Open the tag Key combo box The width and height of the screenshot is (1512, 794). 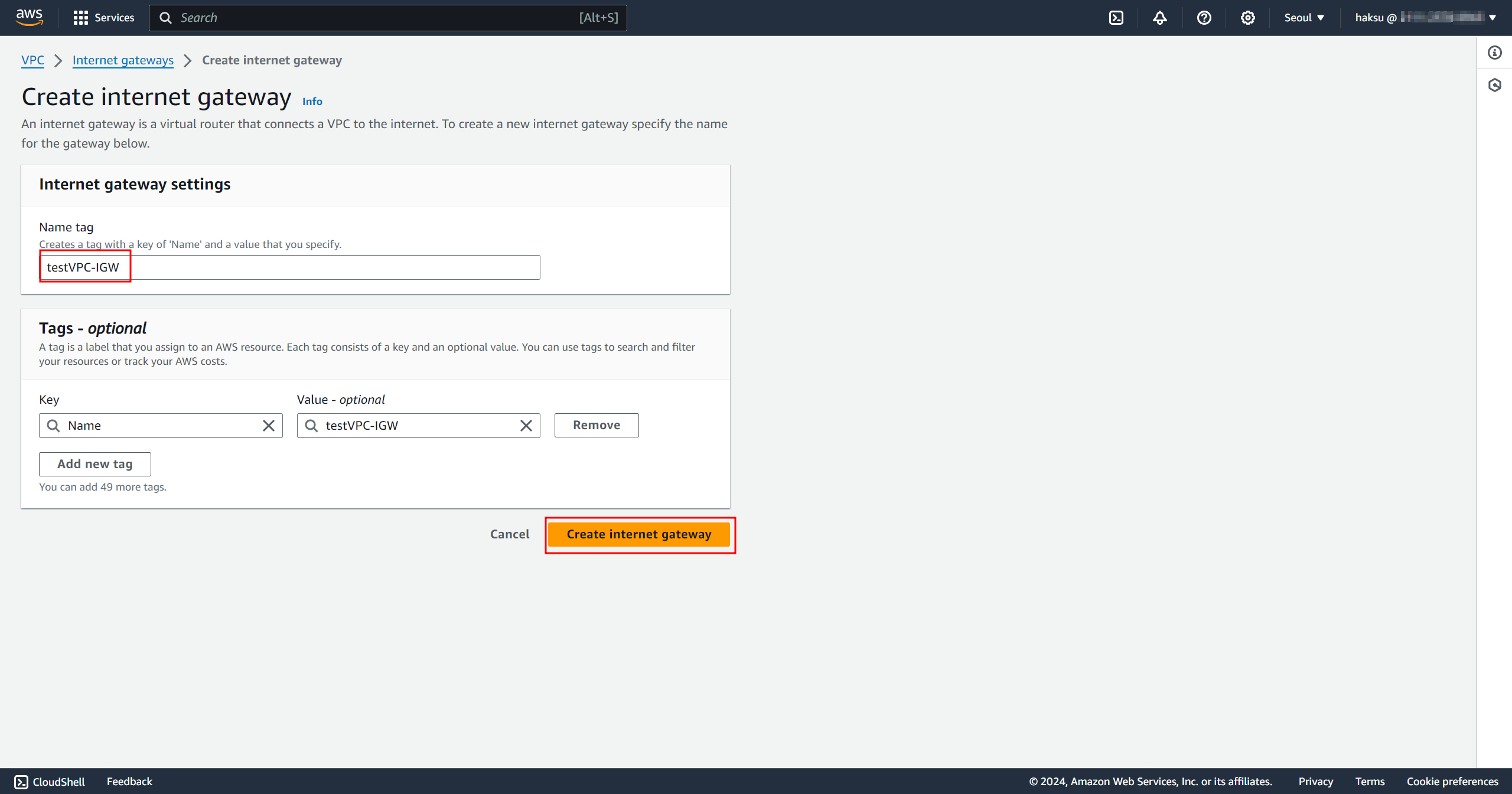[x=161, y=426]
